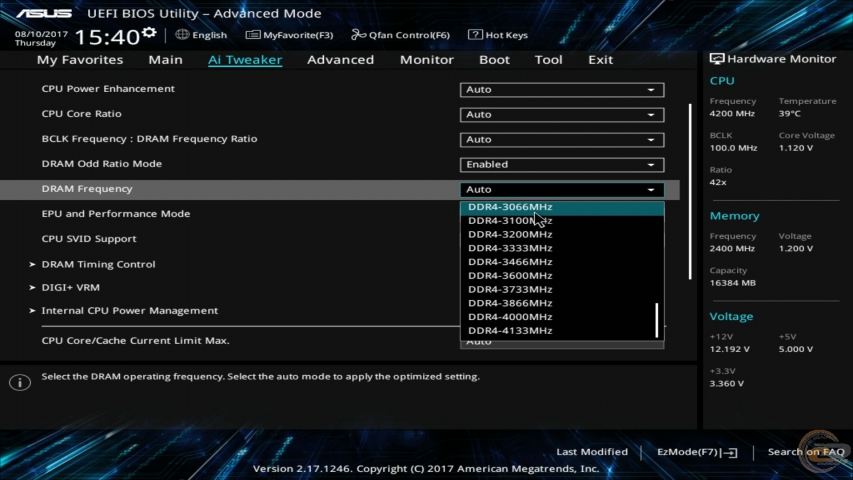Viewport: 853px width, 480px height.
Task: Click the info icon in help area
Action: pyautogui.click(x=20, y=382)
